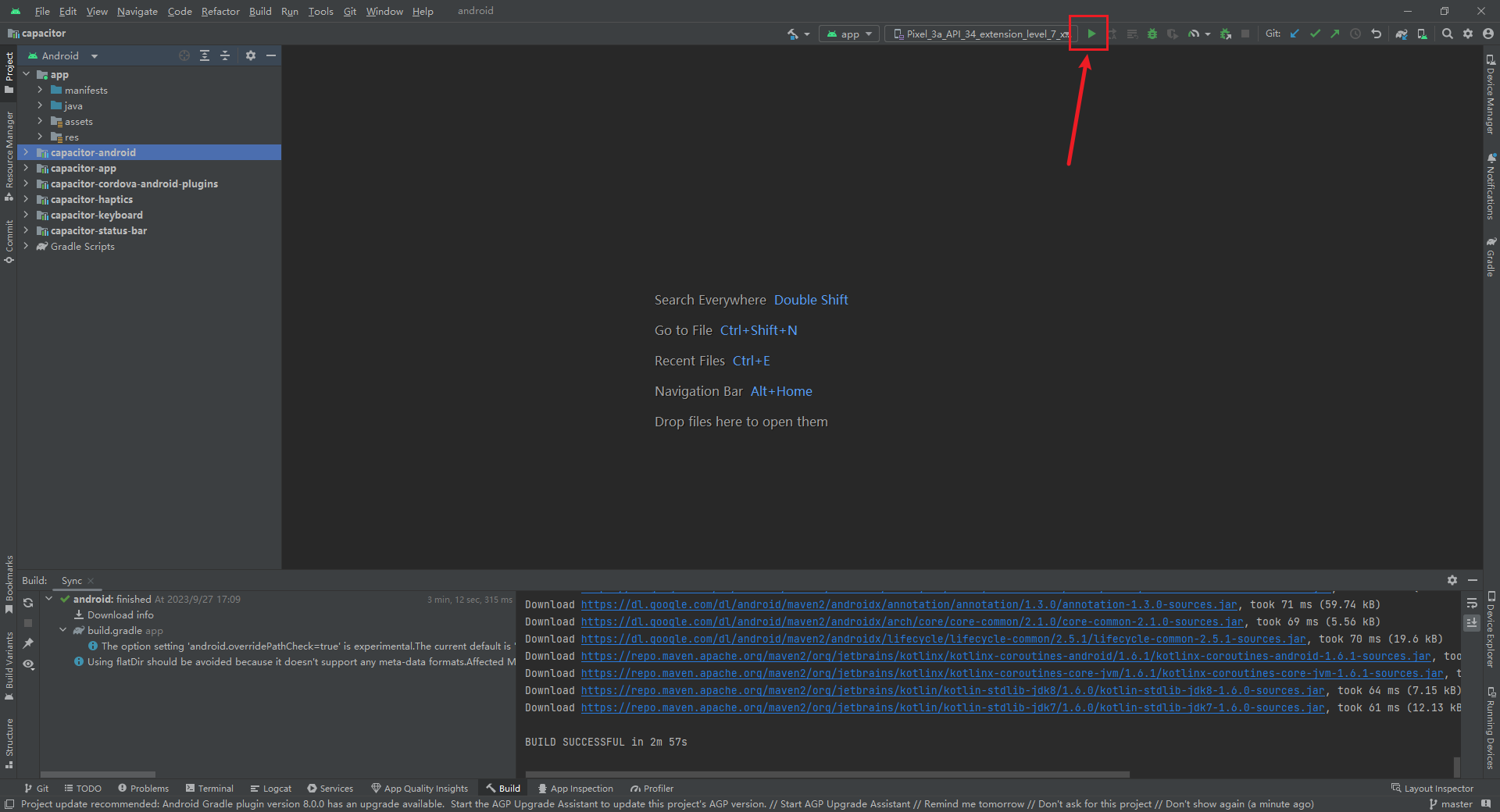Click the account avatar icon in toolbar
This screenshot has height=812, width=1500.
1488,34
